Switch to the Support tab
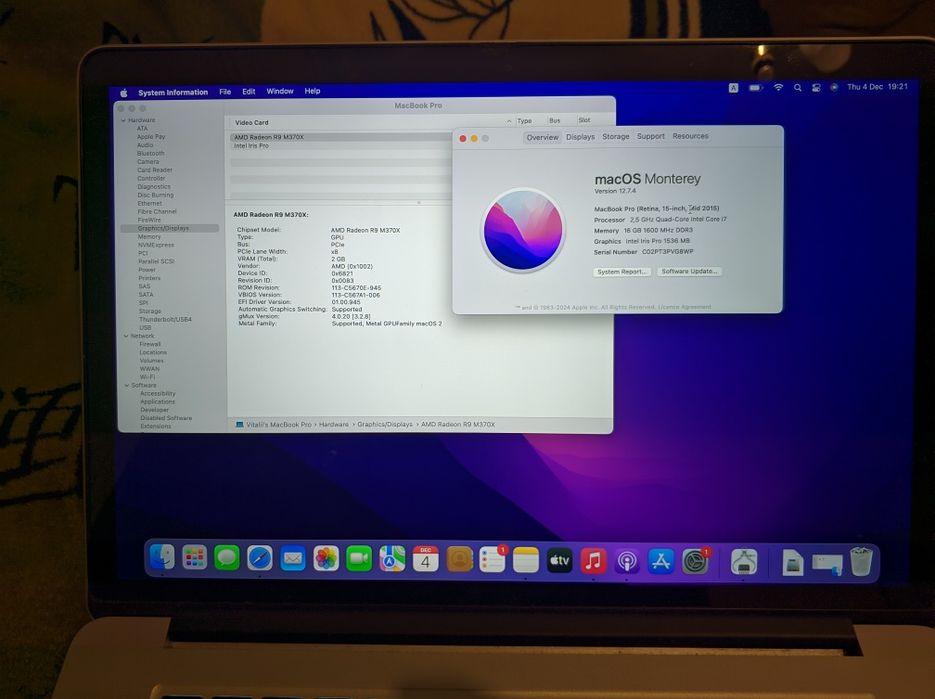 click(651, 136)
